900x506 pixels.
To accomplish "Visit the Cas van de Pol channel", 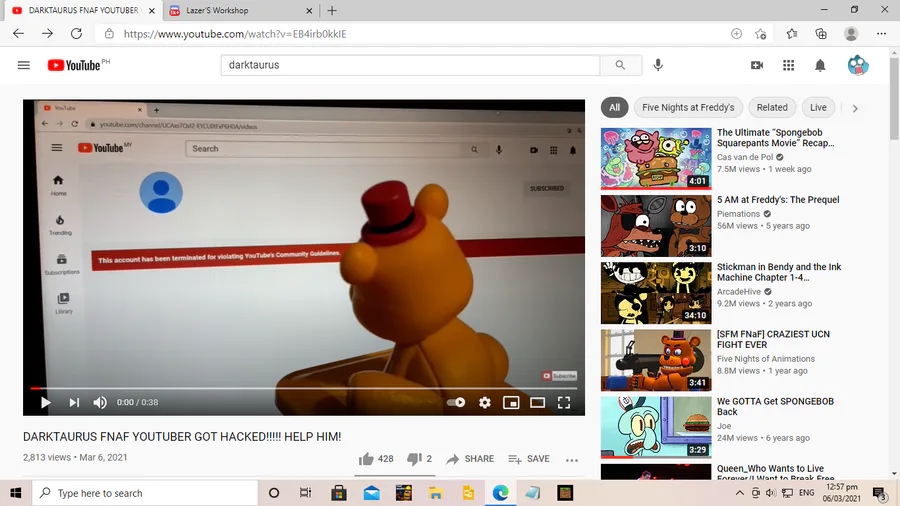I will tap(745, 157).
